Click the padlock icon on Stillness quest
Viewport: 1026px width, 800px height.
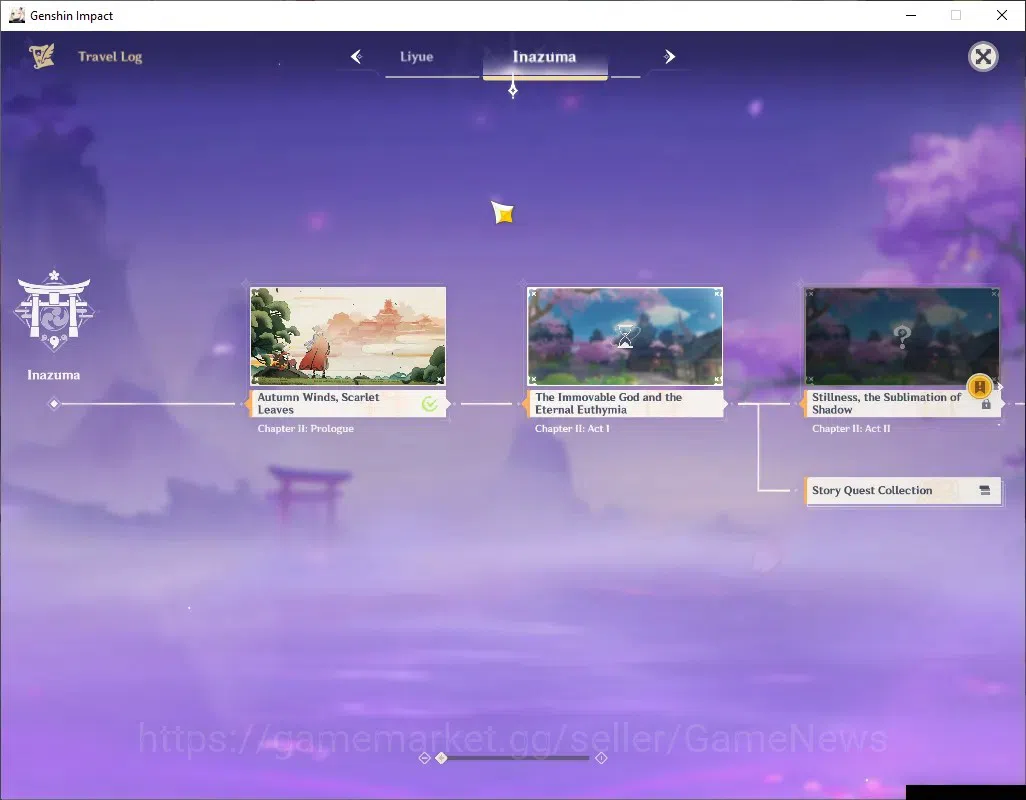[986, 404]
